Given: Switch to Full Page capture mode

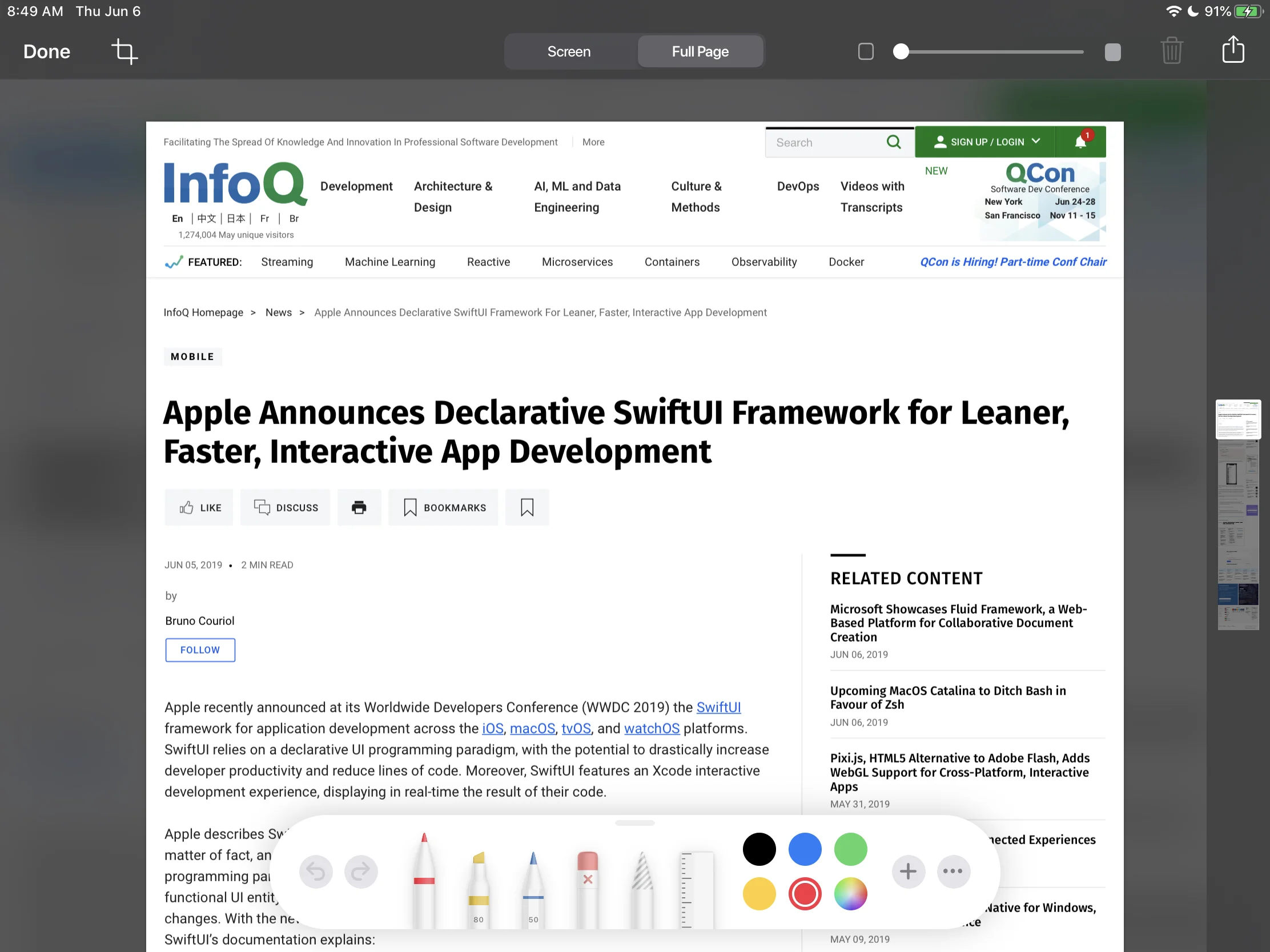Looking at the screenshot, I should pos(700,51).
